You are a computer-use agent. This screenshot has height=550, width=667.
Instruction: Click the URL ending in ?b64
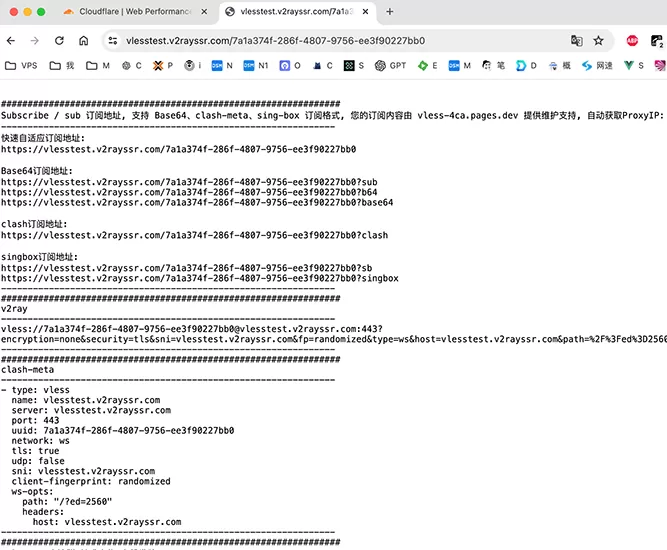coord(189,192)
